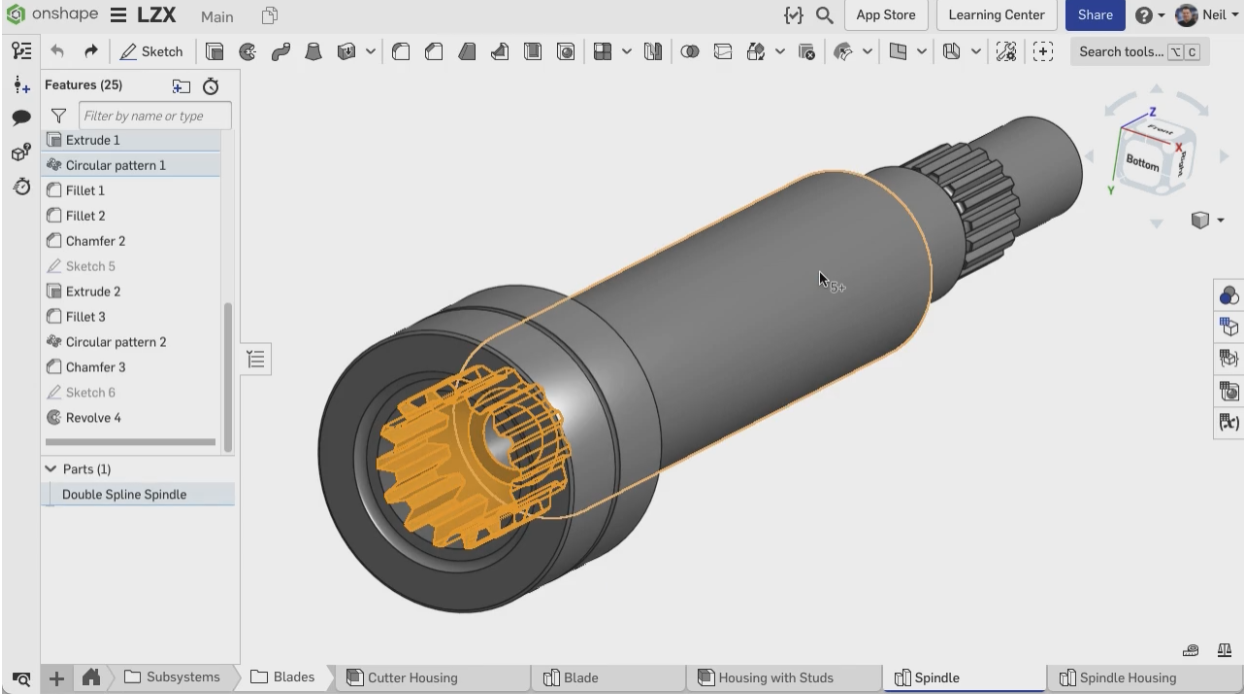Select the Draft tool
Viewport: 1245px width, 697px height.
(x=466, y=51)
